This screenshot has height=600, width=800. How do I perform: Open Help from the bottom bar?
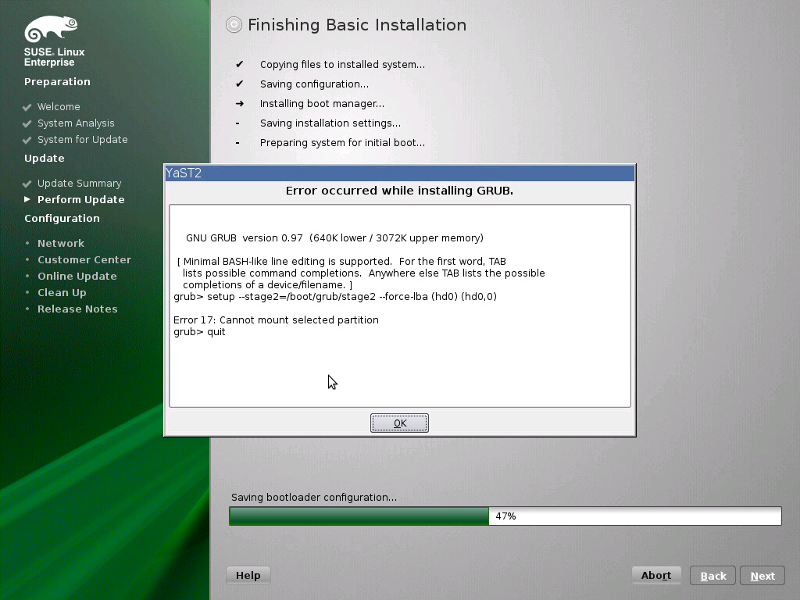[247, 575]
